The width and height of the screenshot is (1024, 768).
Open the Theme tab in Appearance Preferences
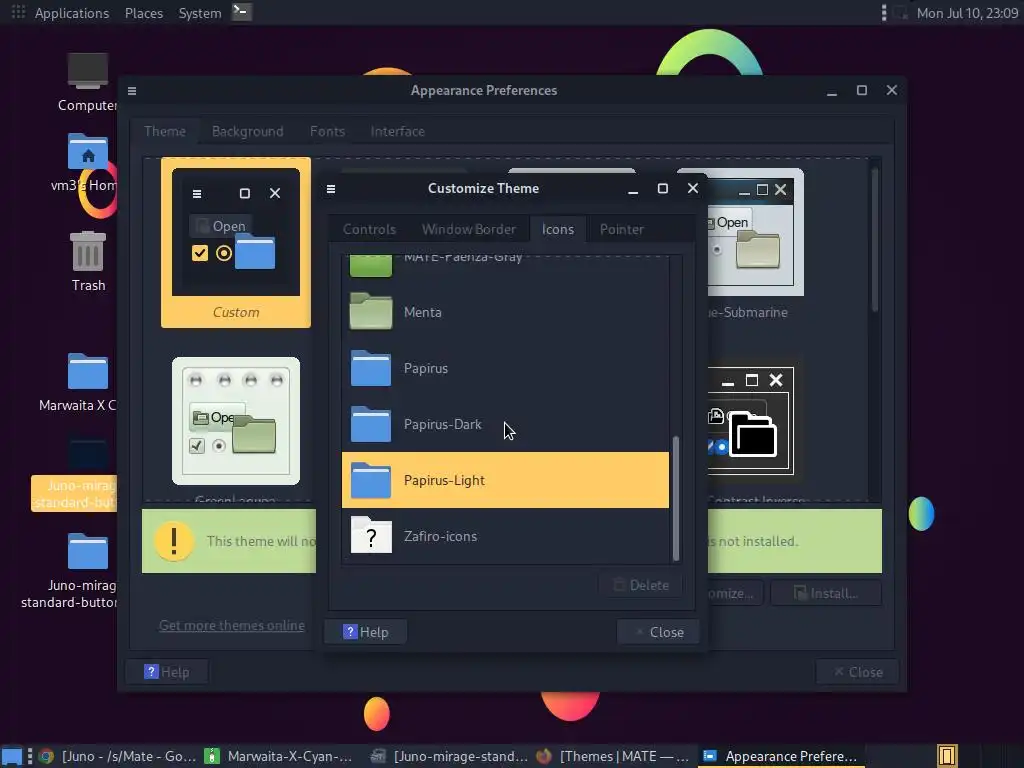point(165,131)
